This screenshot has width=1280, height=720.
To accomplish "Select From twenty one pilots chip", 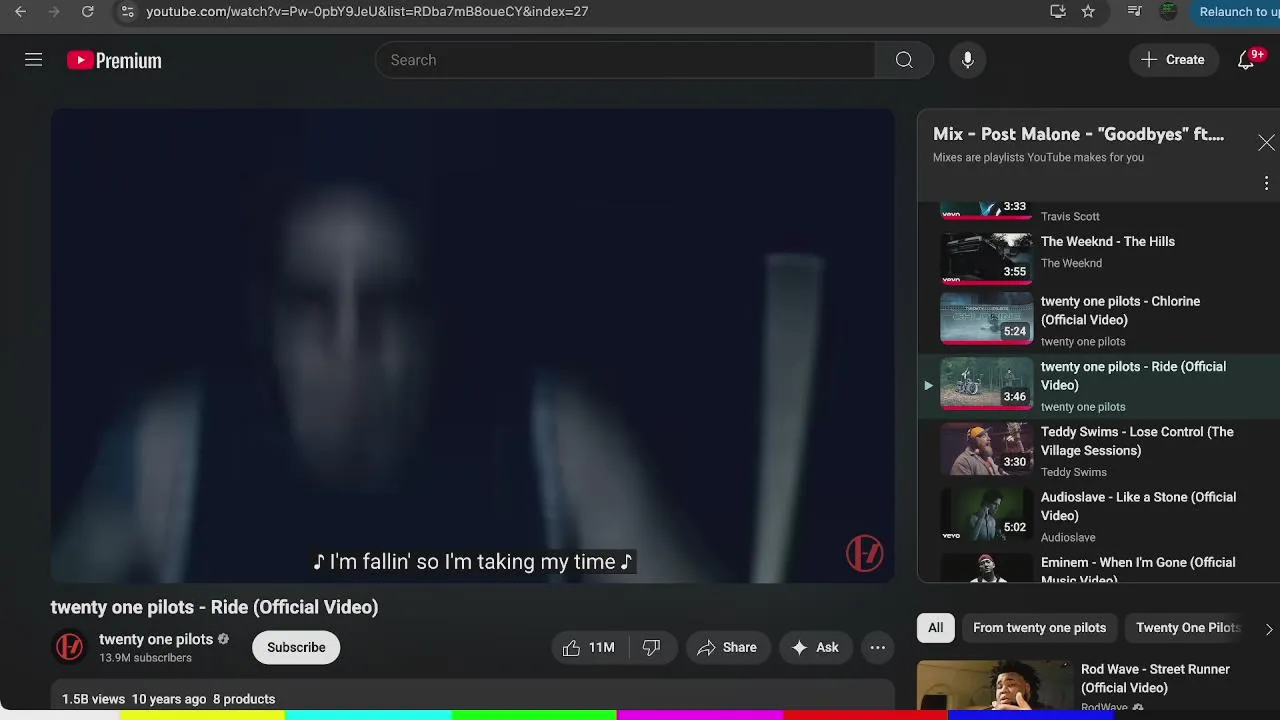I will 1039,628.
